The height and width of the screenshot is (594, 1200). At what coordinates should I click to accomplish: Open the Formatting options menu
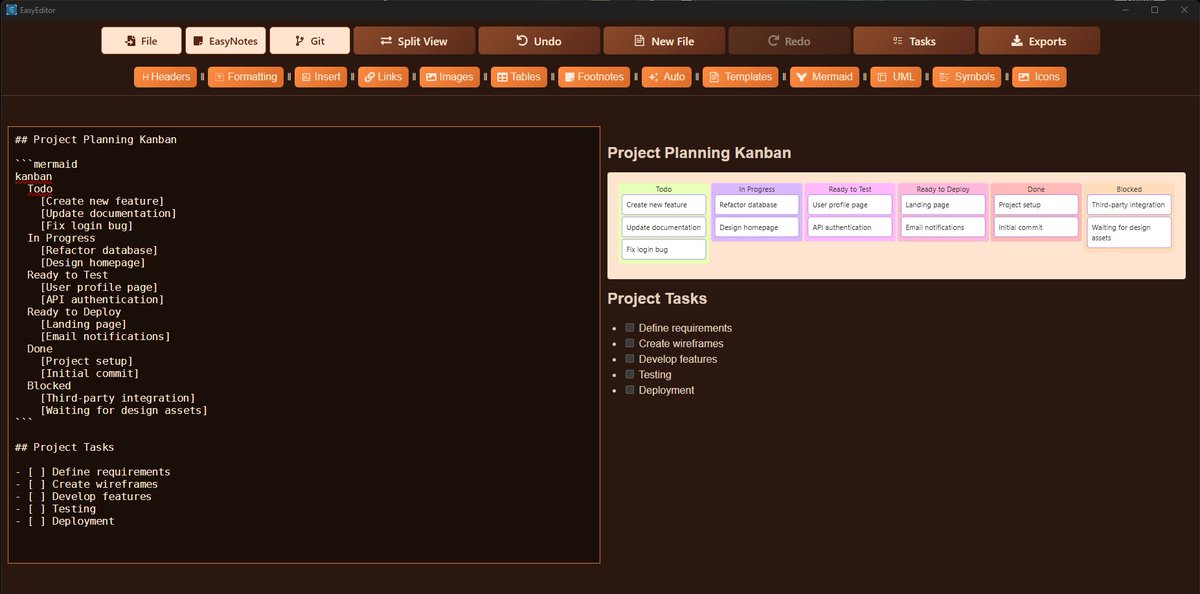pyautogui.click(x=246, y=77)
